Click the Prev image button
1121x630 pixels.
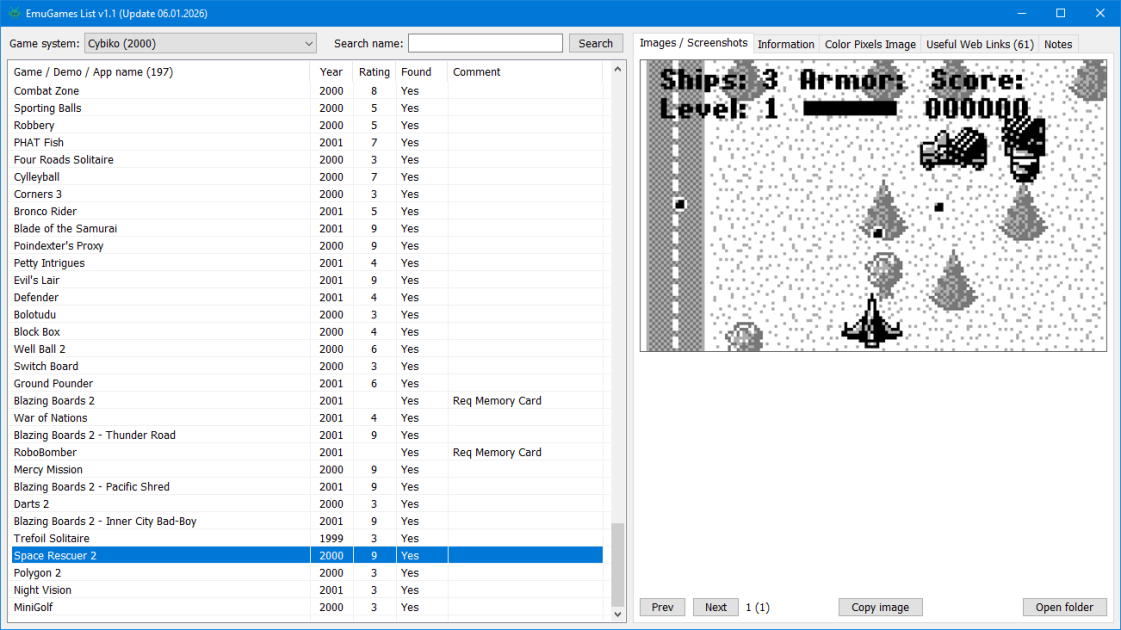[662, 607]
